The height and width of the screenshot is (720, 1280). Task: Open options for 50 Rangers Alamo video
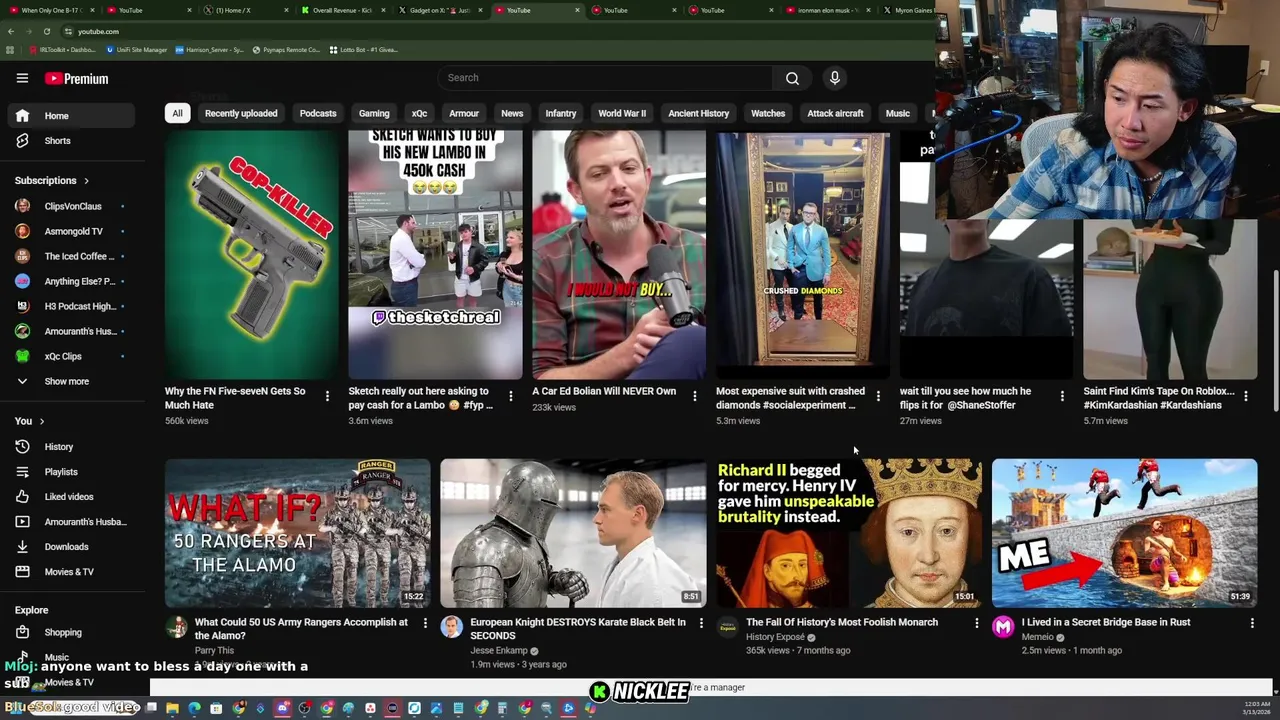(x=425, y=623)
